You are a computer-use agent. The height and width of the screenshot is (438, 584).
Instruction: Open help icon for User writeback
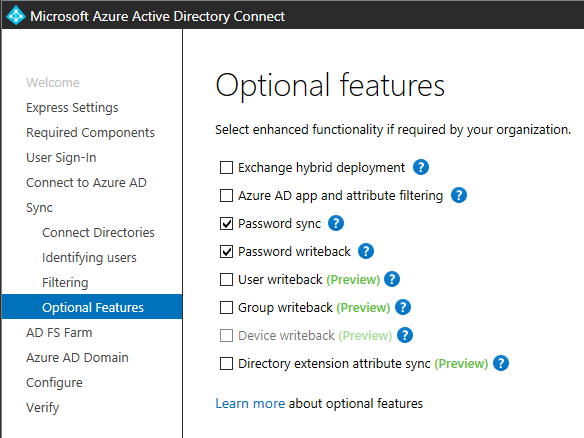pos(392,279)
